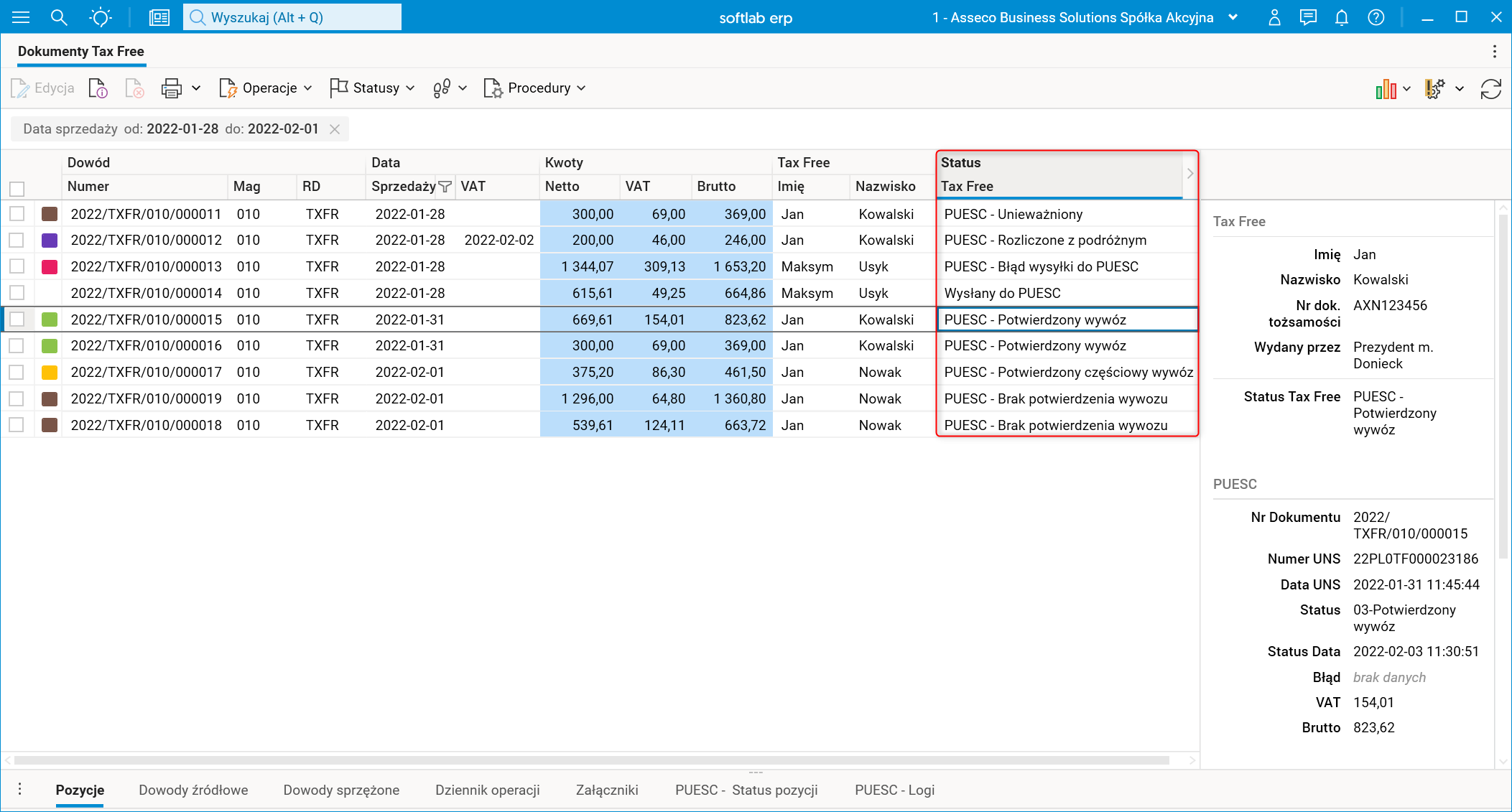This screenshot has width=1512, height=812.
Task: Tick checkbox for document 2022/TXFR/010/000017
Action: click(x=17, y=372)
